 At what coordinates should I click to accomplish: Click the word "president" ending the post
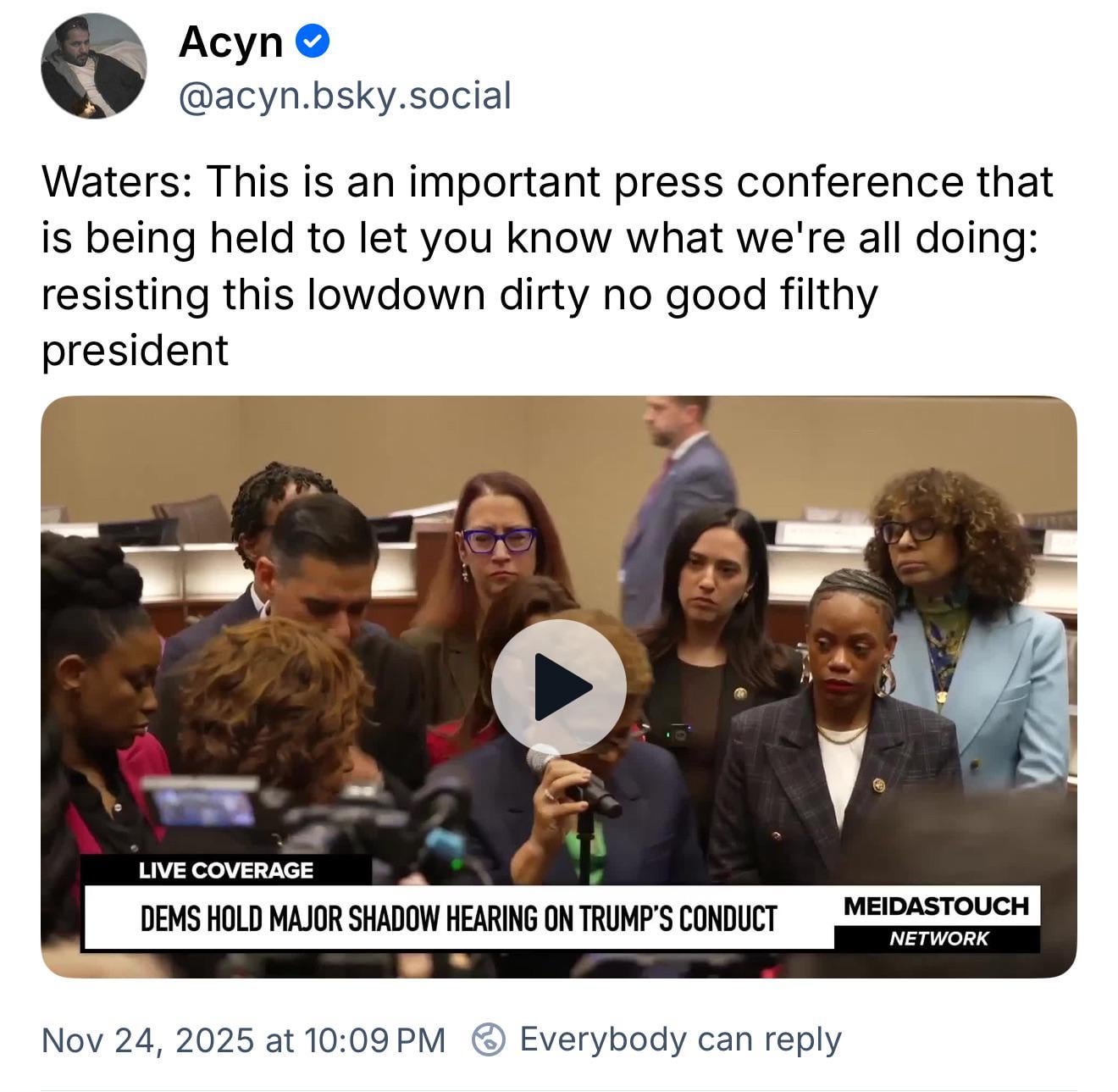click(x=135, y=350)
